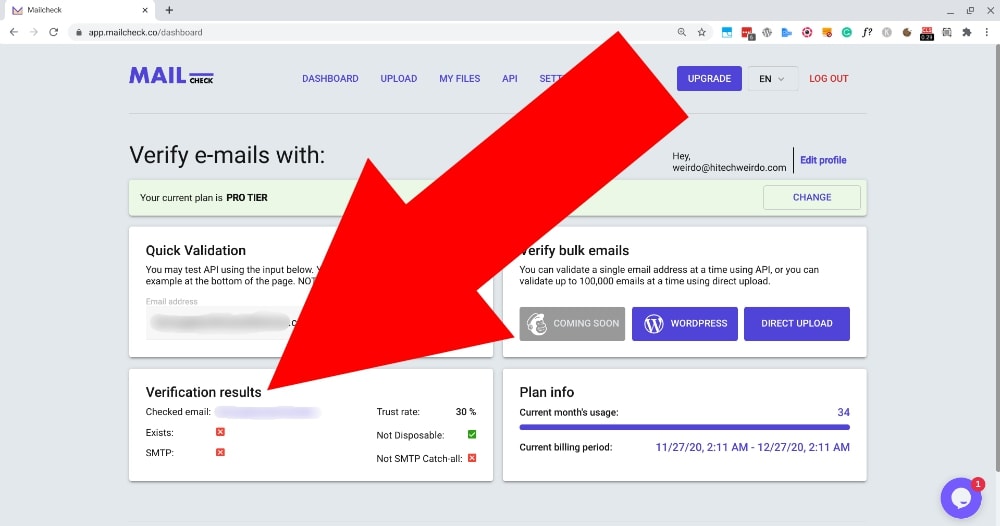
Task: Click the weirdo@hitechweirdo.com account email
Action: click(729, 168)
